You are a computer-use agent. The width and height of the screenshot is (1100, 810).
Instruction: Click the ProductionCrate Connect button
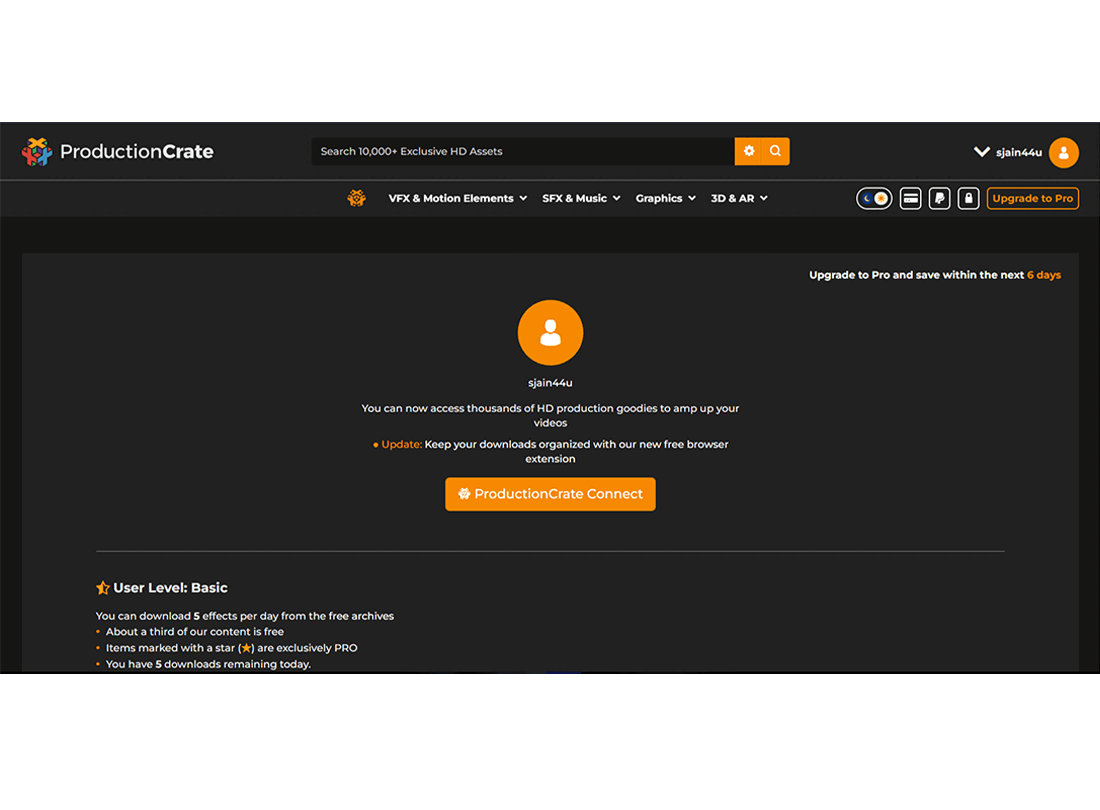[x=550, y=494]
